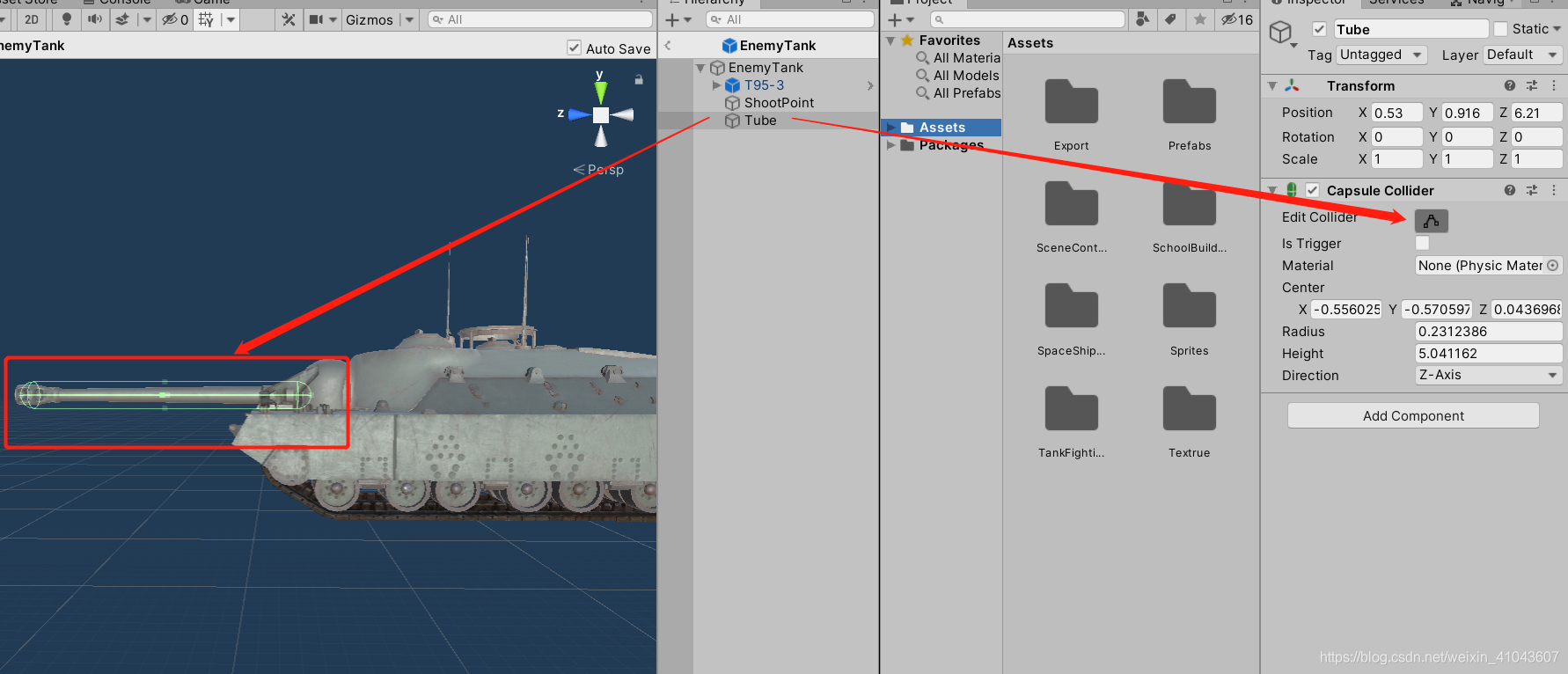Expand the Gizmos dropdown arrow
Image resolution: width=1568 pixels, height=674 pixels.
click(409, 19)
